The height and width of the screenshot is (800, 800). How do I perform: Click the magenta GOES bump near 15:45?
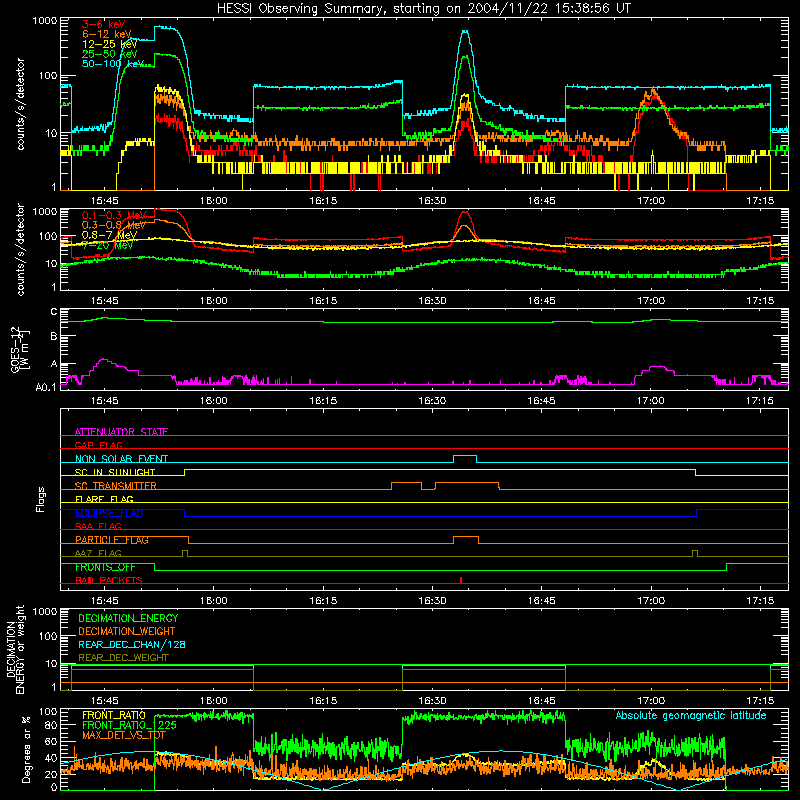pos(105,360)
